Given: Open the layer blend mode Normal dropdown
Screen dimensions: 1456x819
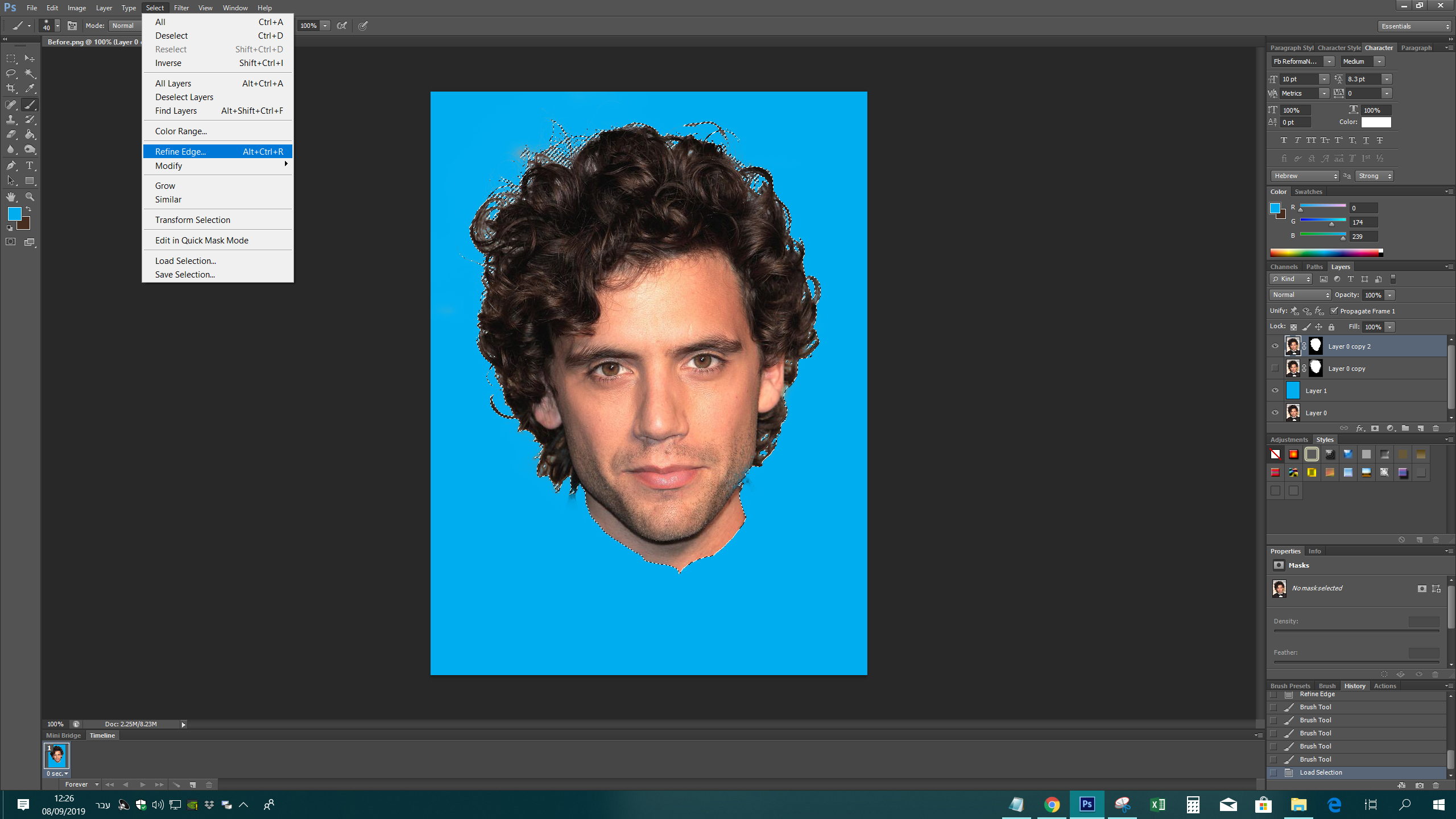Looking at the screenshot, I should tap(1300, 295).
